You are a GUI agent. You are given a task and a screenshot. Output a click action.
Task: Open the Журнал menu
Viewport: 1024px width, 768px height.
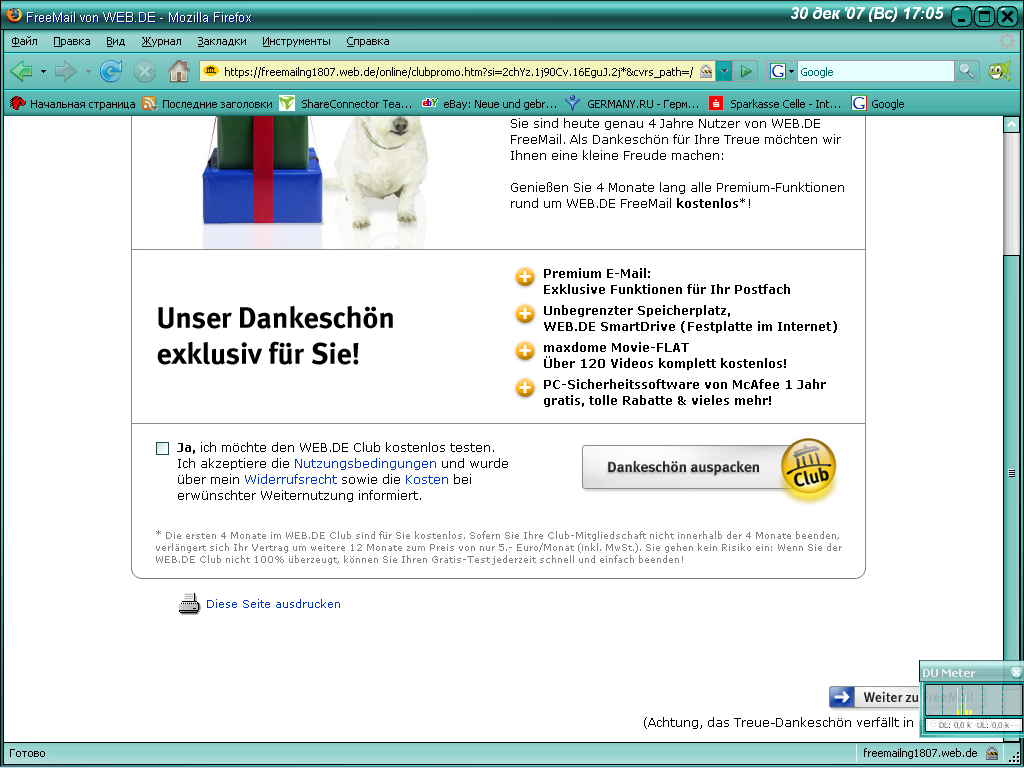161,41
